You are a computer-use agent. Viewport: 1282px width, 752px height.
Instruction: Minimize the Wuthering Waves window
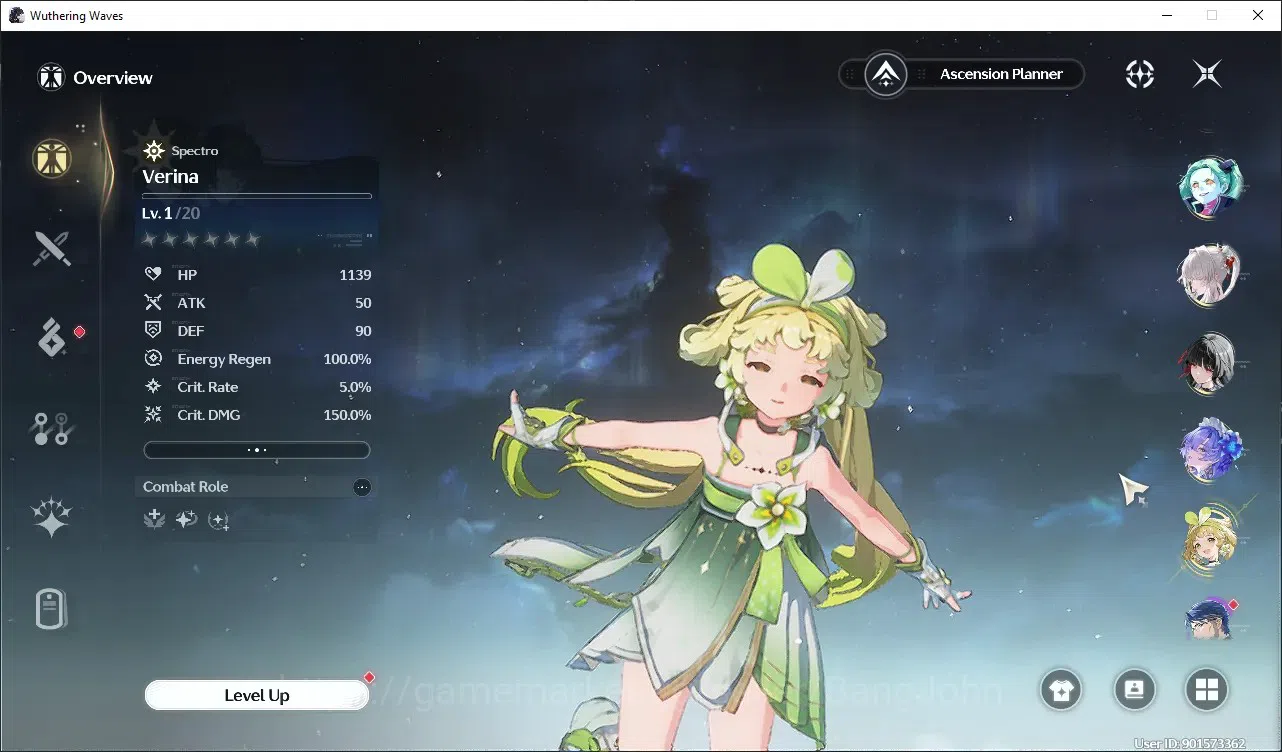pos(1166,15)
